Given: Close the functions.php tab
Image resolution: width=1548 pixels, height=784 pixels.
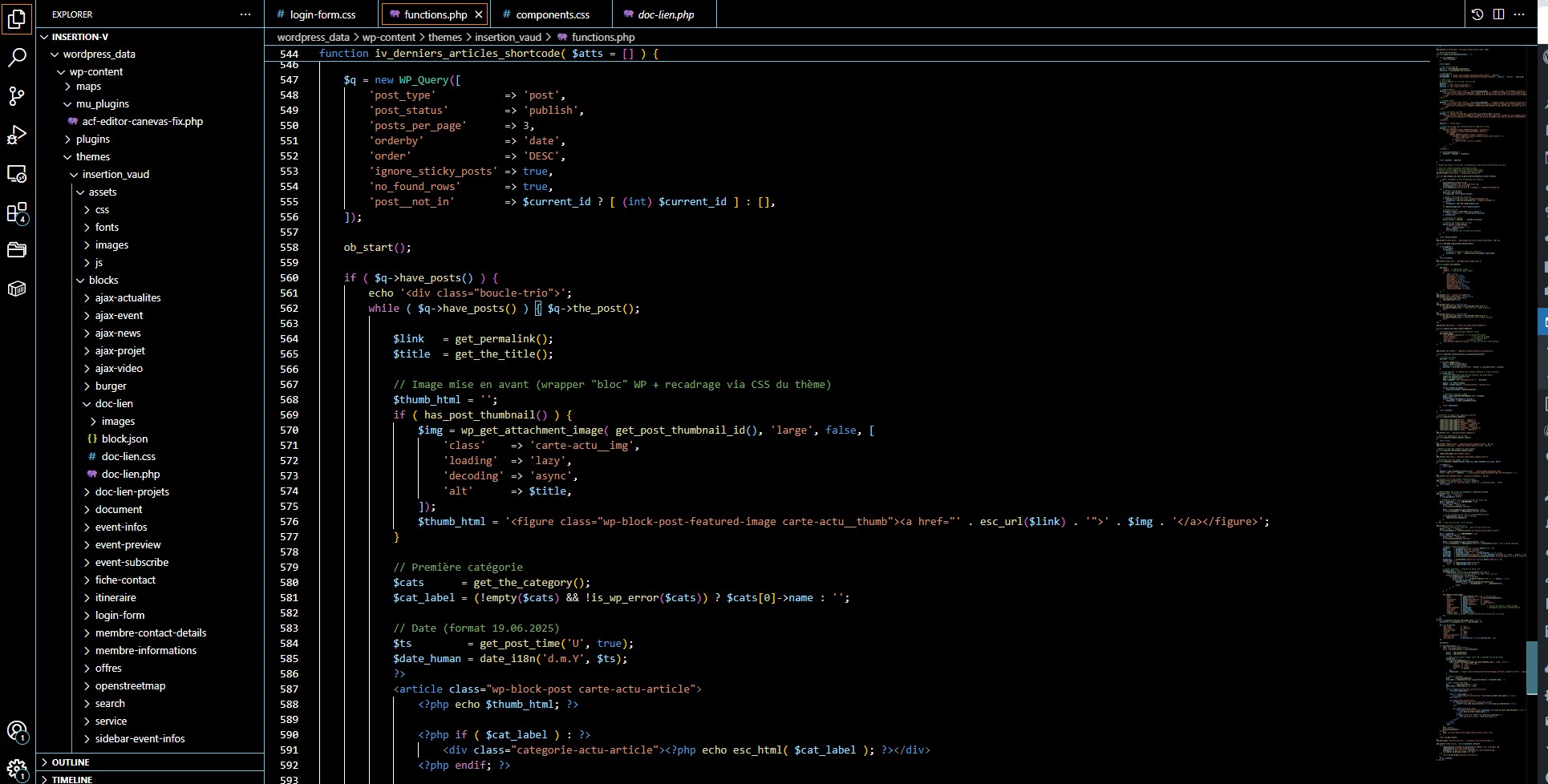Looking at the screenshot, I should tap(479, 14).
